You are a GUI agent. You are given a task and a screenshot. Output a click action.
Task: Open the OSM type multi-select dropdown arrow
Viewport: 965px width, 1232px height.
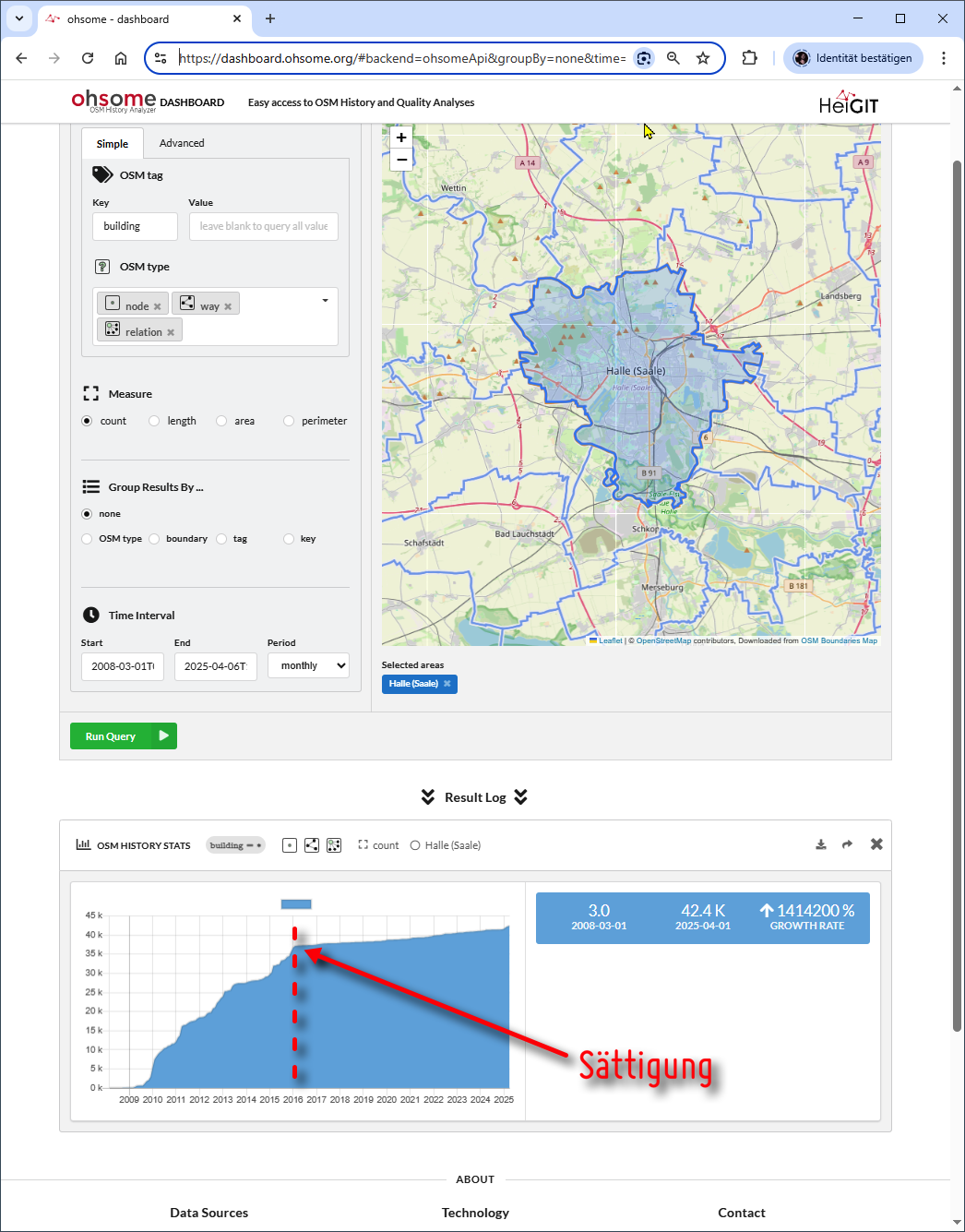(325, 301)
